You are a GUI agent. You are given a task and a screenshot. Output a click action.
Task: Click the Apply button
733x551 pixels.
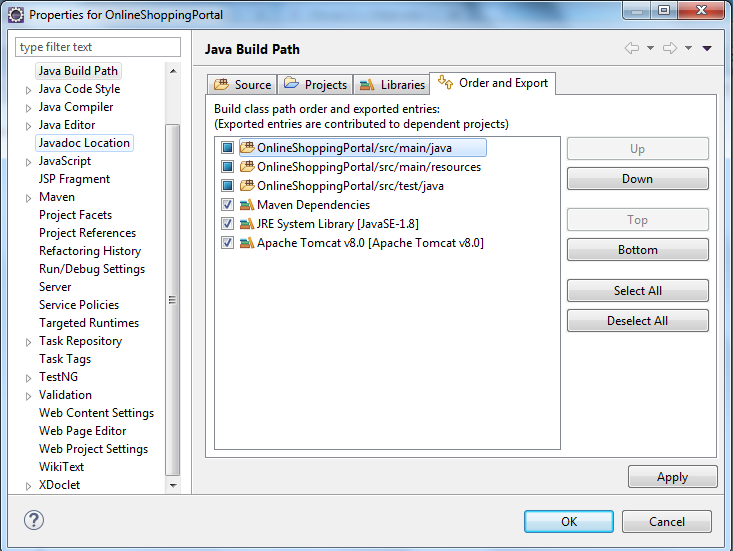coord(673,477)
